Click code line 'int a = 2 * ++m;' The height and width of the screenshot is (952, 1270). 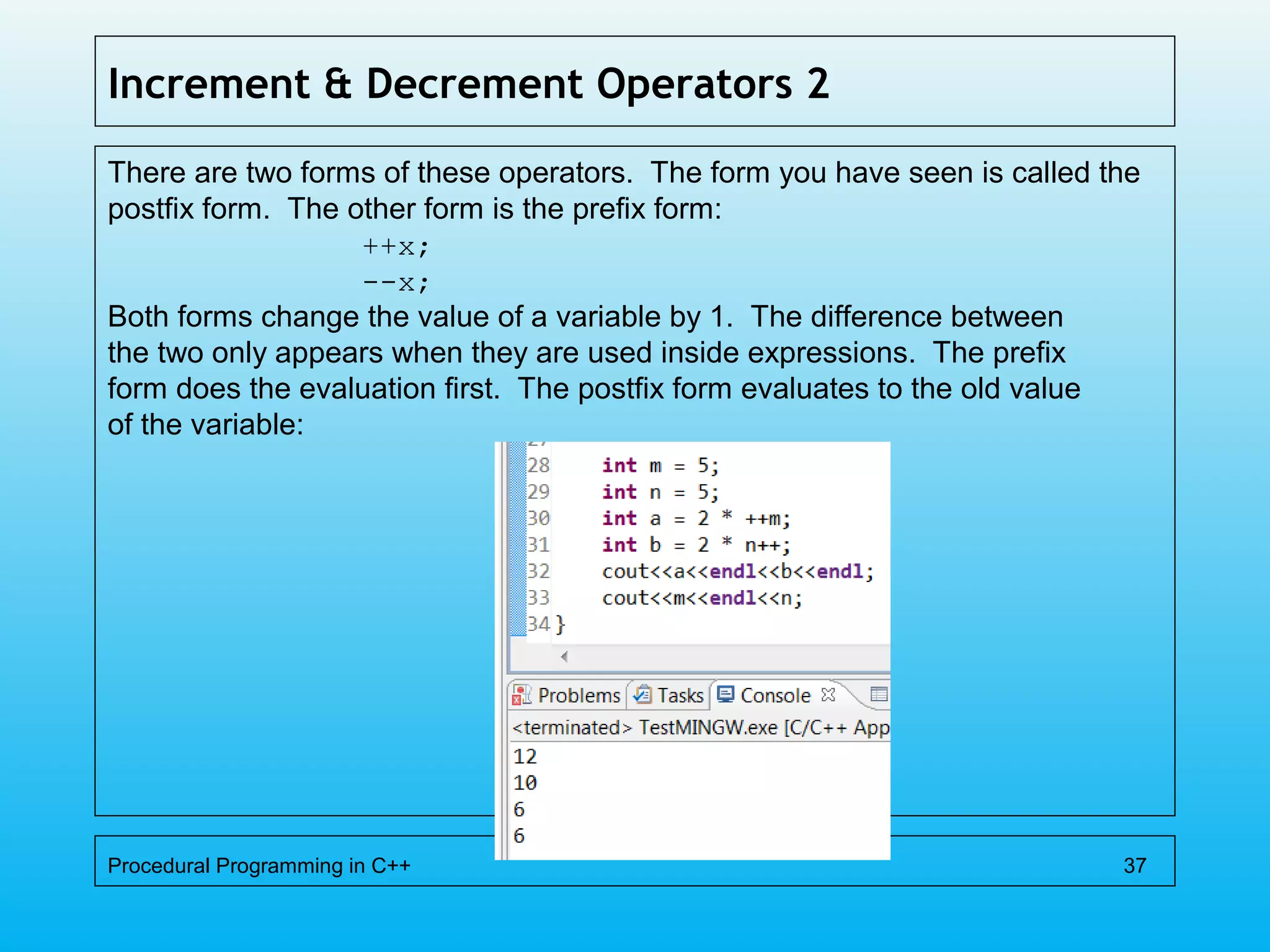(696, 518)
